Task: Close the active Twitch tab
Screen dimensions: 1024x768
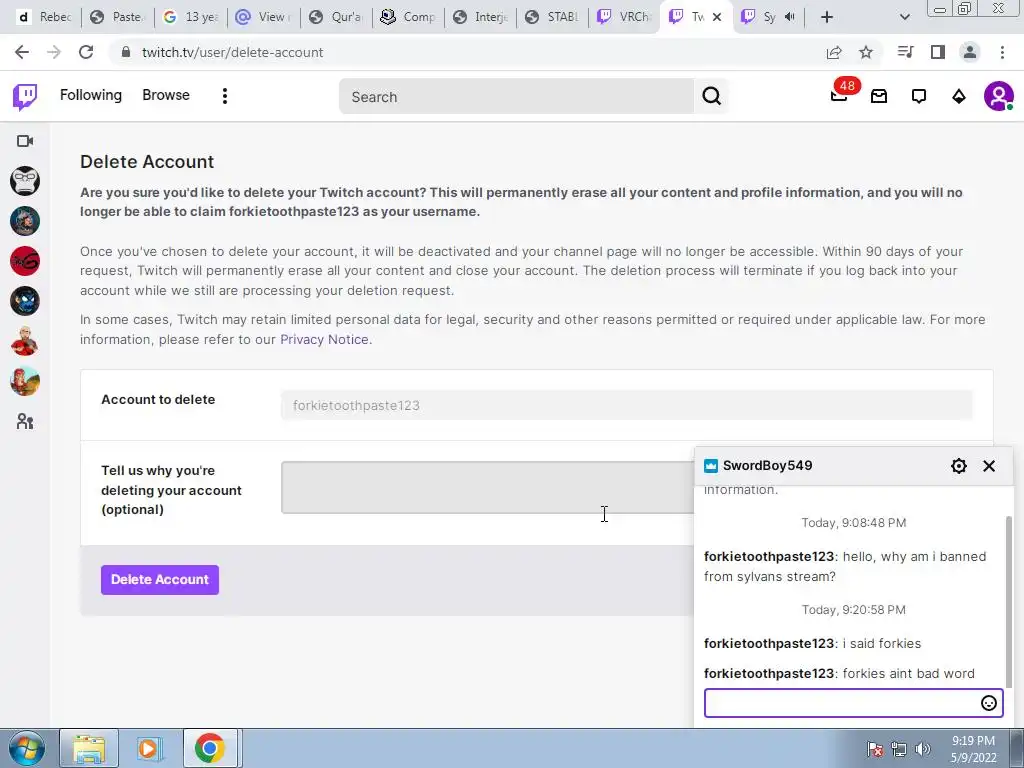Action: [x=717, y=17]
